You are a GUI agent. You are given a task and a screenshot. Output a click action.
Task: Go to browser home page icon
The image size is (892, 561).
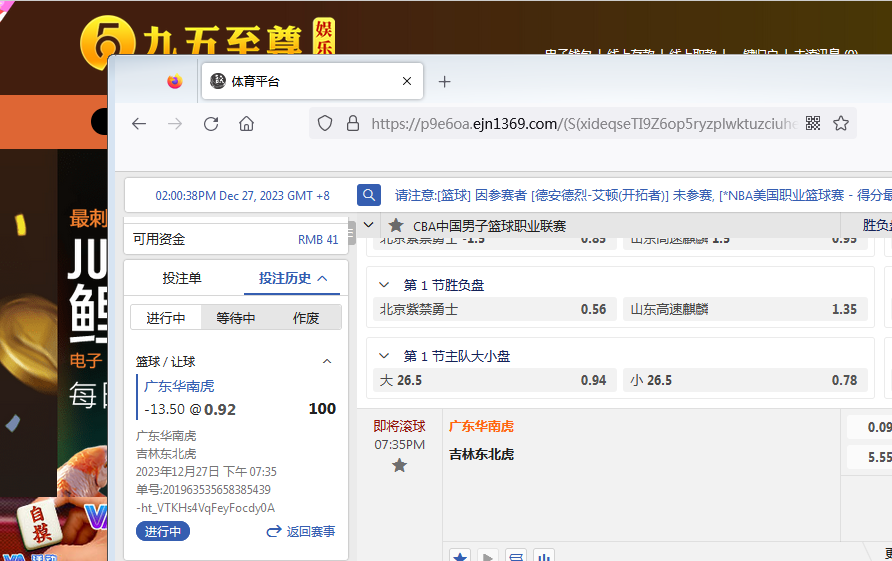click(246, 124)
